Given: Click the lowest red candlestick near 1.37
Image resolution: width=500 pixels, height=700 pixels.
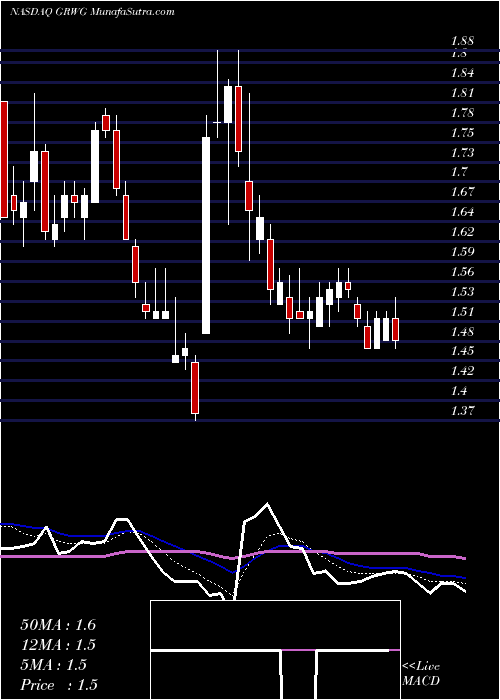Looking at the screenshot, I should coord(195,388).
